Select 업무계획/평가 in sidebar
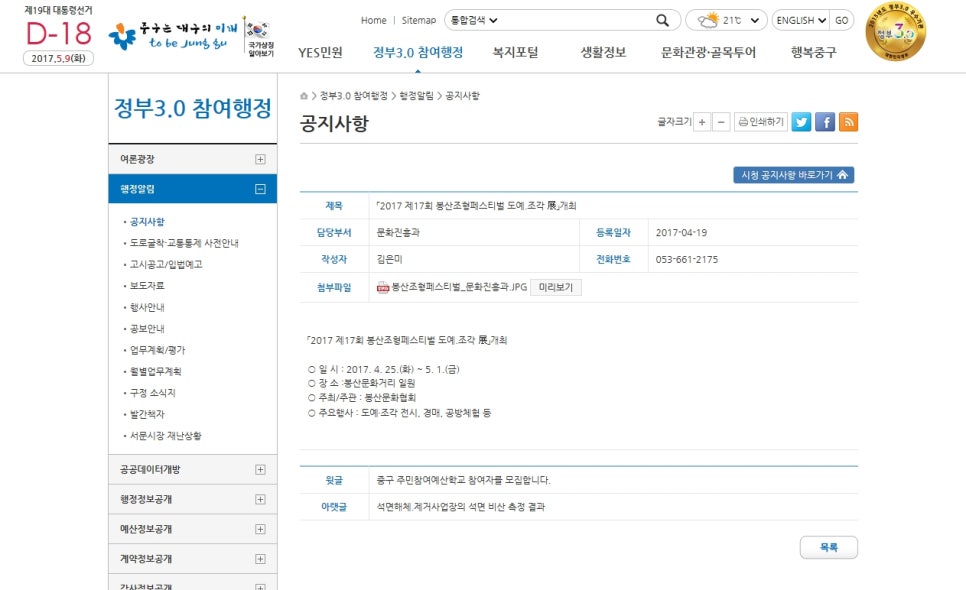Viewport: 966px width, 590px height. click(x=157, y=350)
